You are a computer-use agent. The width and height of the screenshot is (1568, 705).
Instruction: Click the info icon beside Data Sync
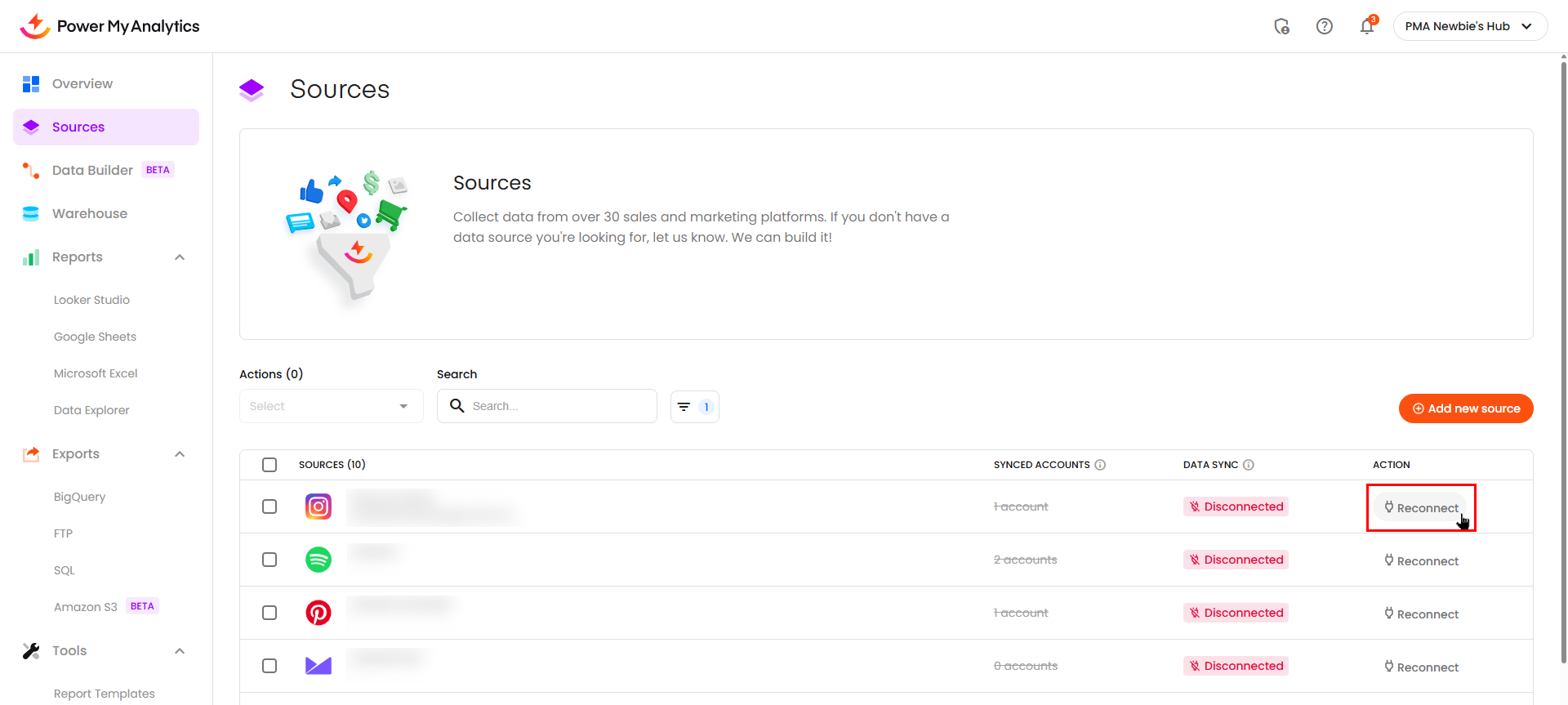point(1248,465)
